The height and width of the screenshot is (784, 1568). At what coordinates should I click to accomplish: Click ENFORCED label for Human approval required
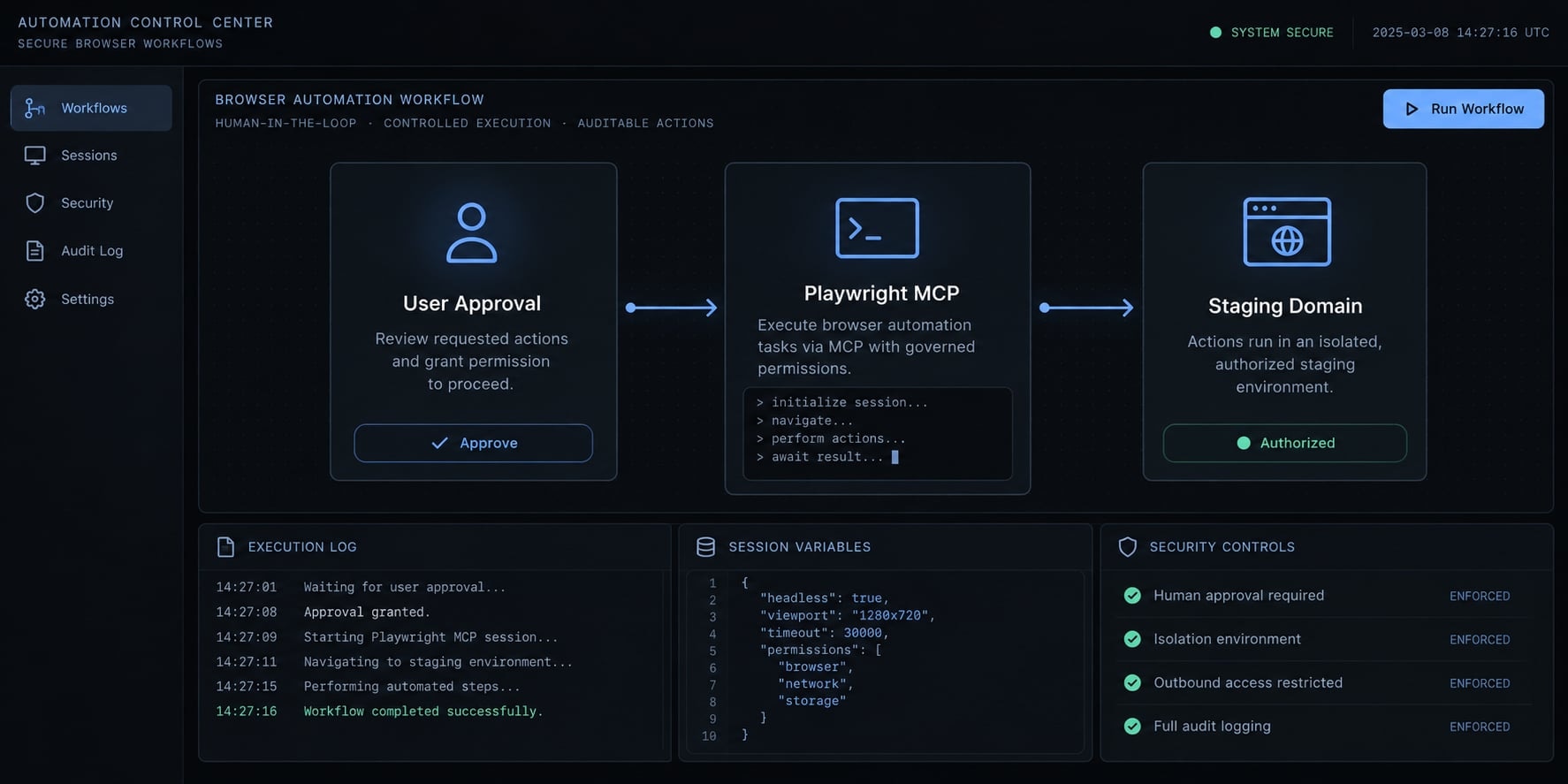point(1480,597)
